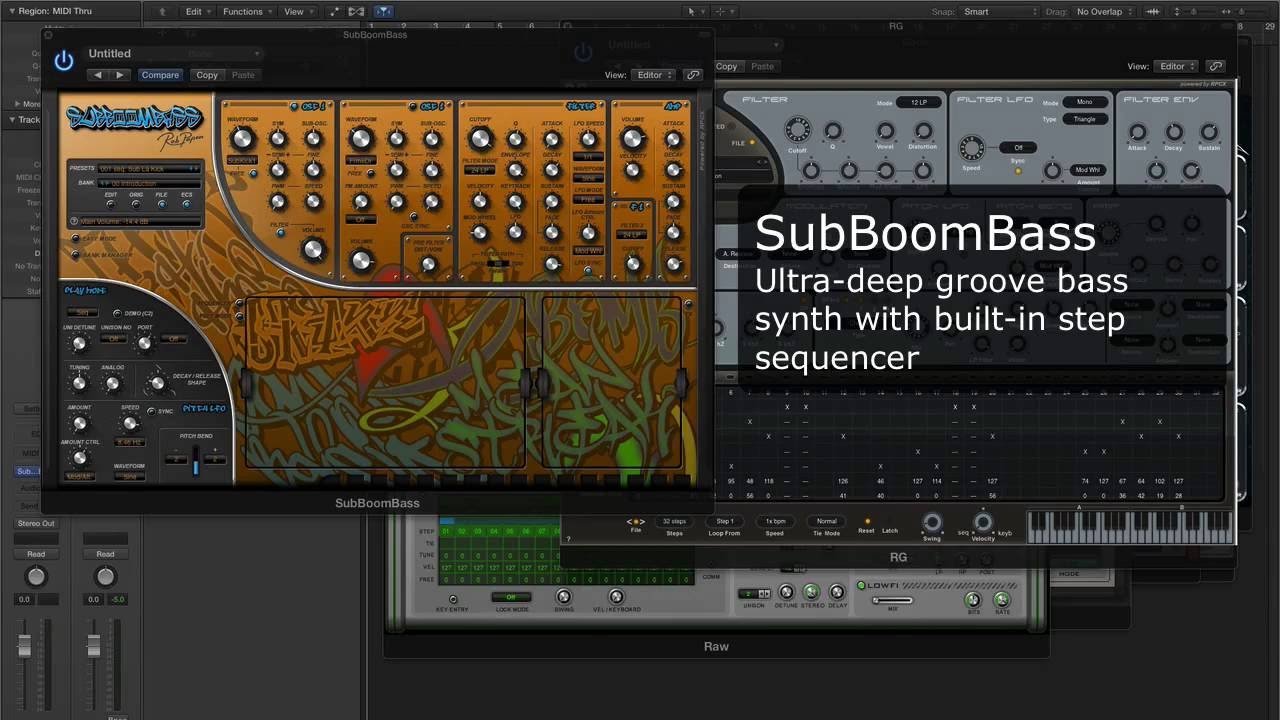This screenshot has height=720, width=1280.
Task: Click the Rate knob in Raw LOWFI section
Action: point(1002,599)
